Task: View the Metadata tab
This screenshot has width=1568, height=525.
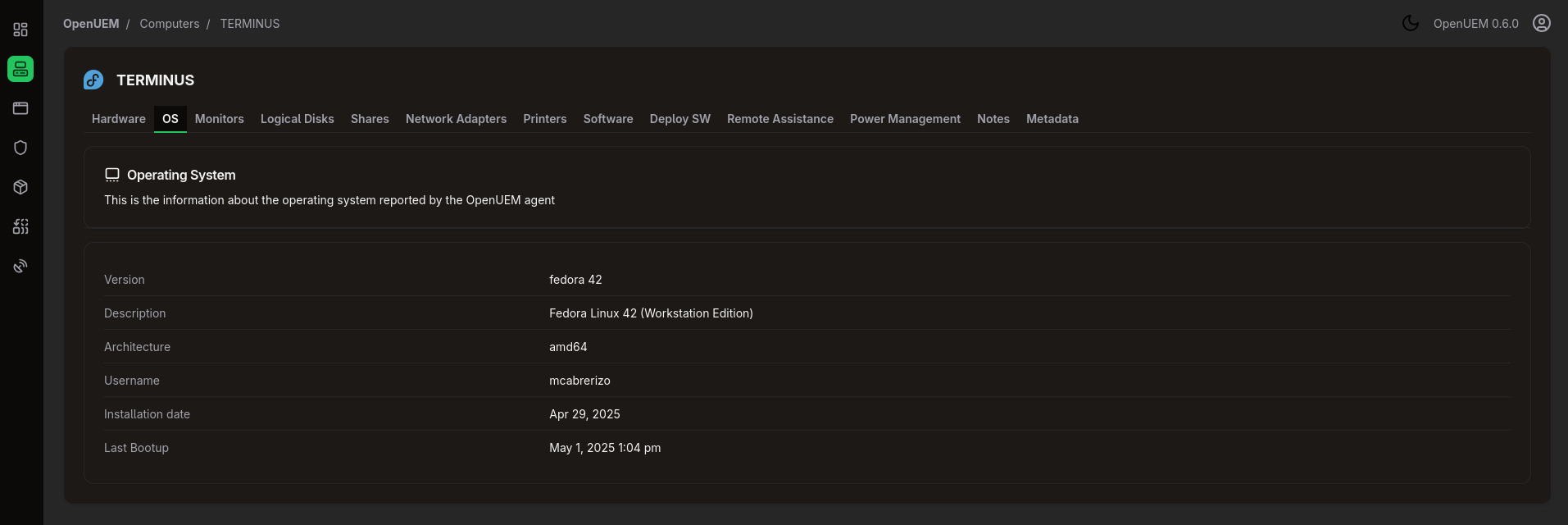Action: (x=1052, y=119)
